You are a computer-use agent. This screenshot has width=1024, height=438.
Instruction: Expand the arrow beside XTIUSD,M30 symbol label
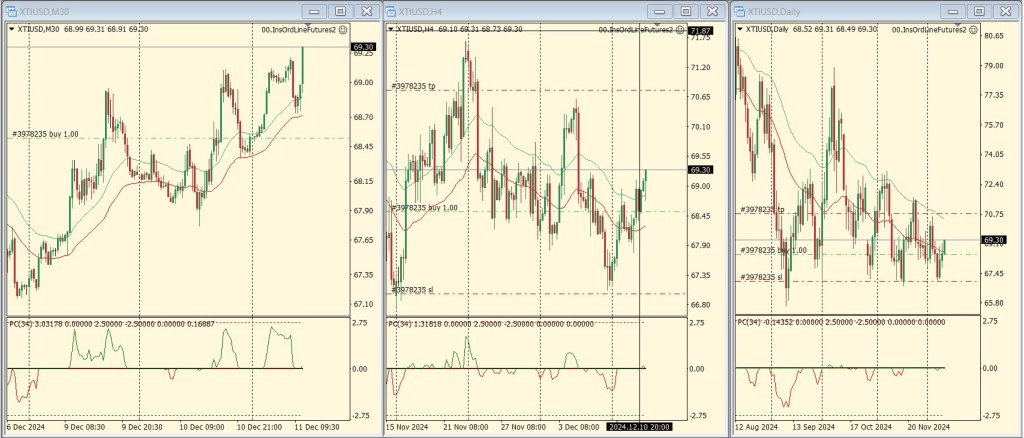tap(11, 30)
